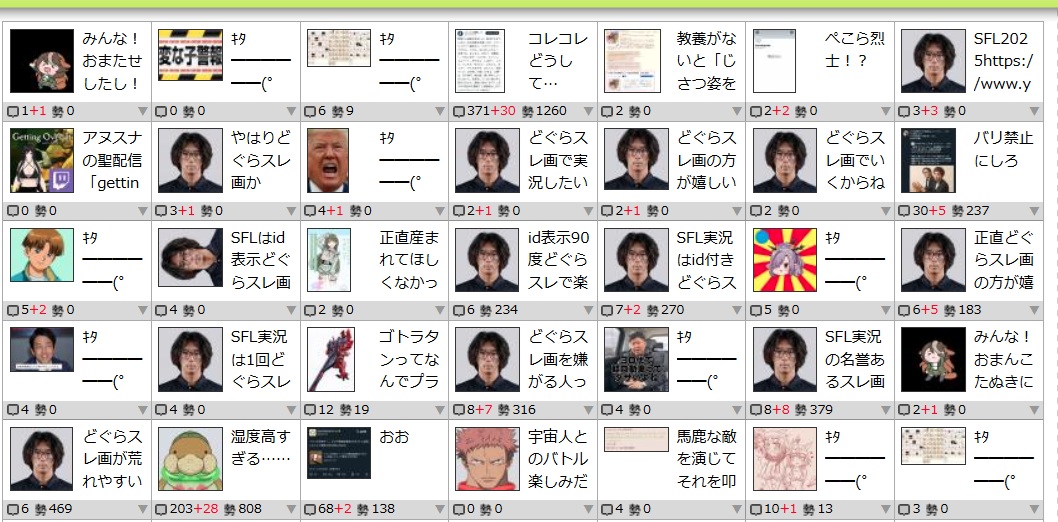
Task: Open the dropdown arrow under the ぺこら烈士 thread
Action: tap(886, 112)
